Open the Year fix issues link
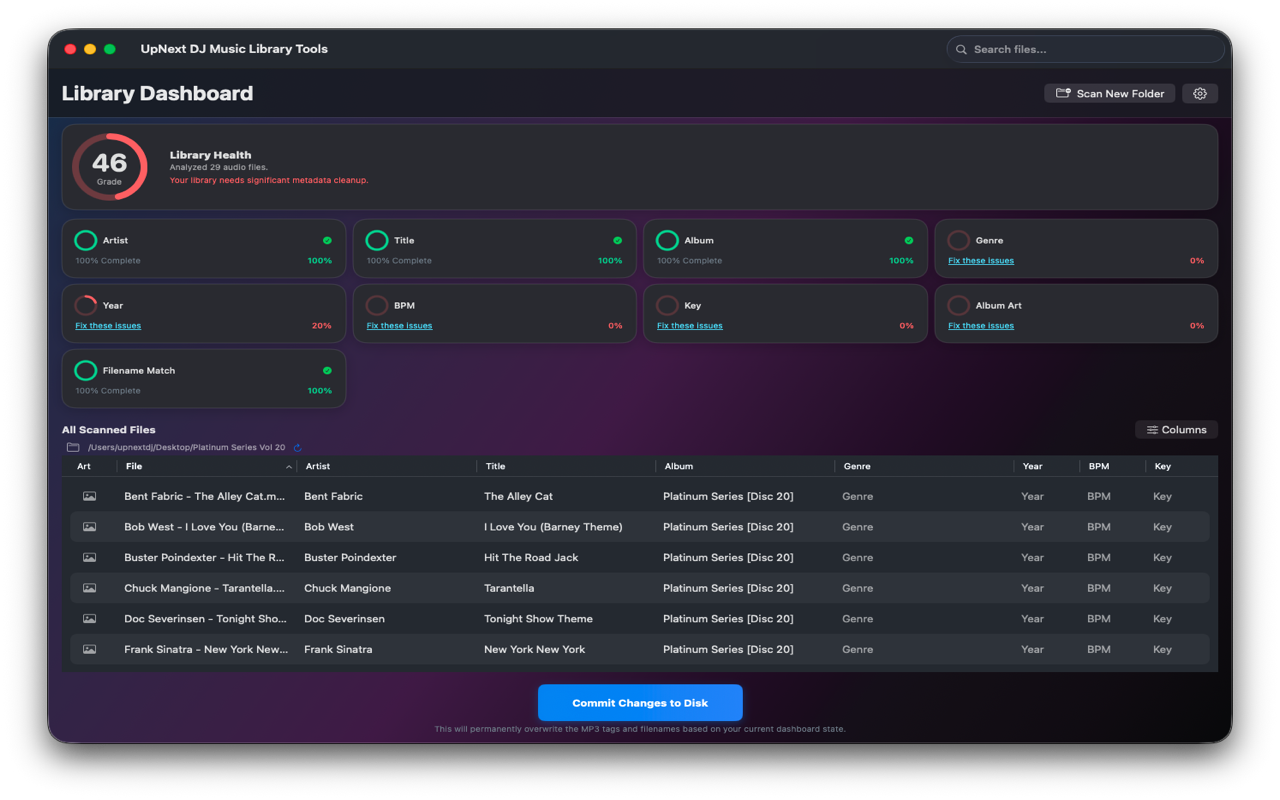1280x800 pixels. pos(107,325)
